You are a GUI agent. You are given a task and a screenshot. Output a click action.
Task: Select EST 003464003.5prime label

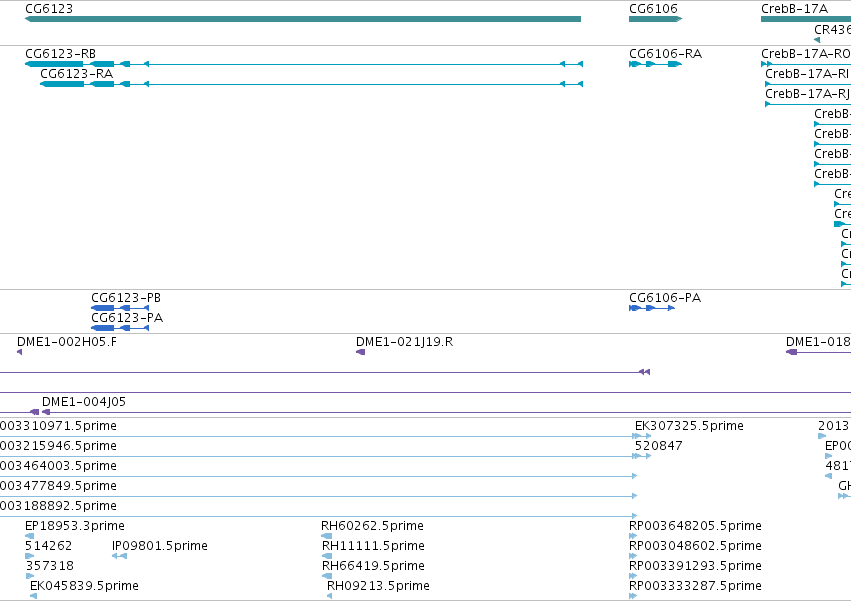[58, 466]
